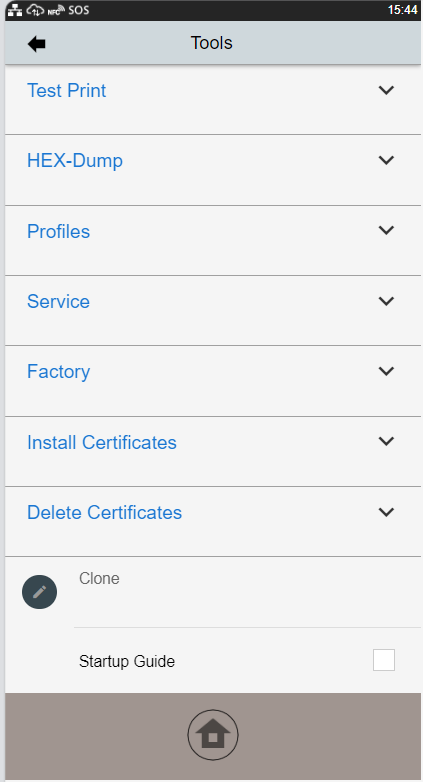
Task: Click the 15:44 clock display
Action: point(402,10)
